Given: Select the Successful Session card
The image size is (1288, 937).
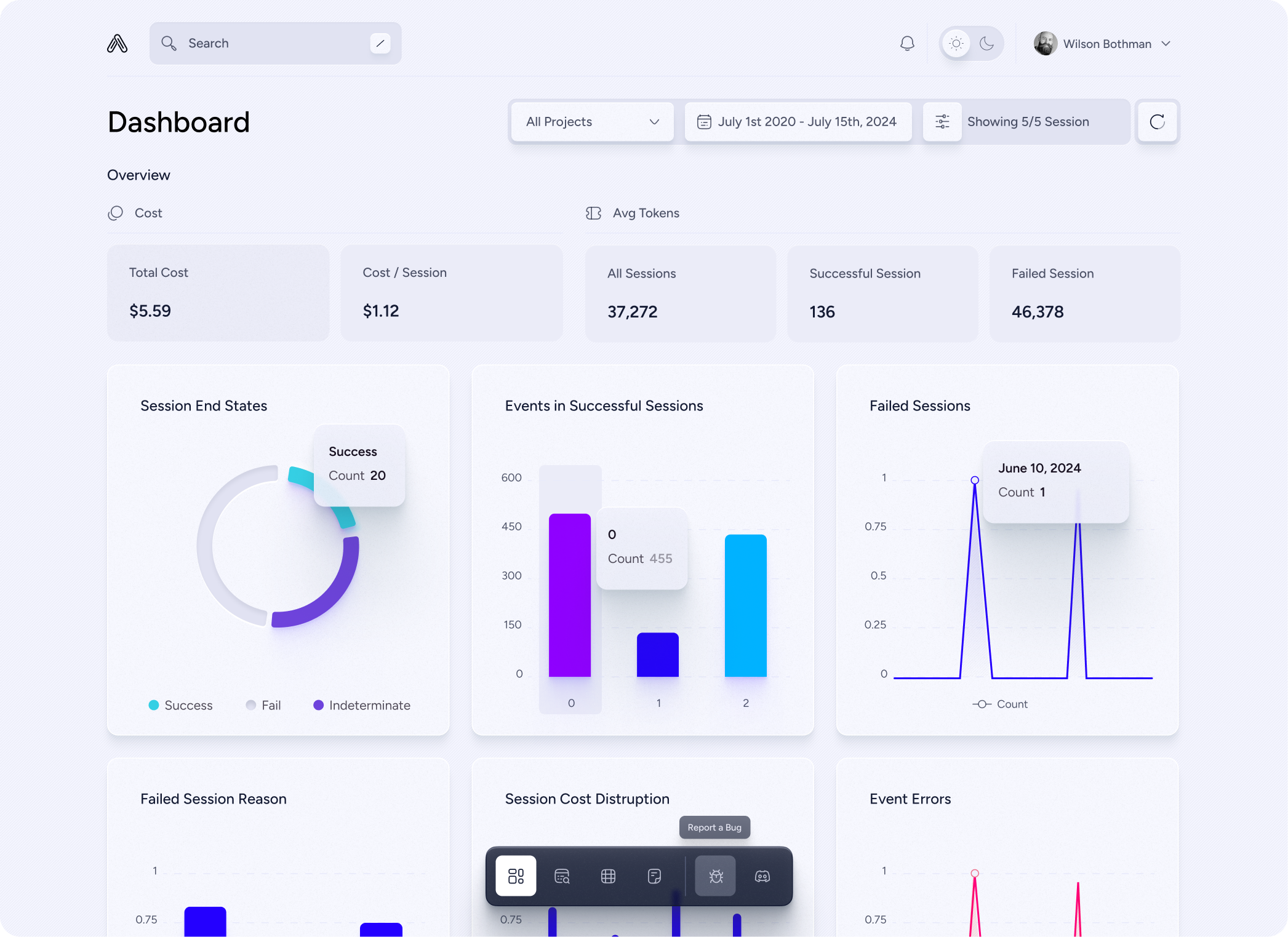Looking at the screenshot, I should click(882, 293).
